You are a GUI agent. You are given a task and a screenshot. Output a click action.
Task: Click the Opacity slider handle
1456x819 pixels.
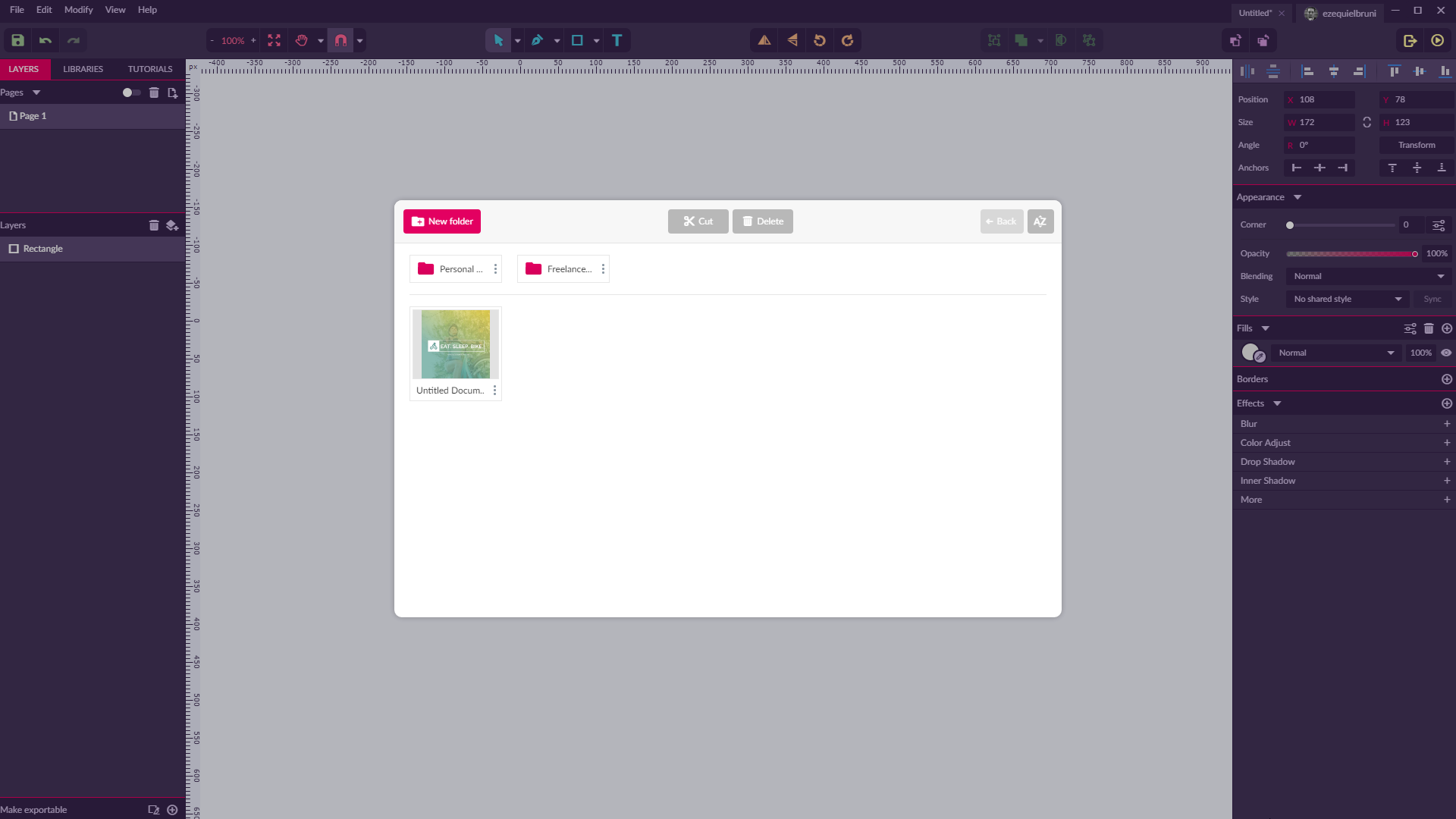tap(1415, 254)
